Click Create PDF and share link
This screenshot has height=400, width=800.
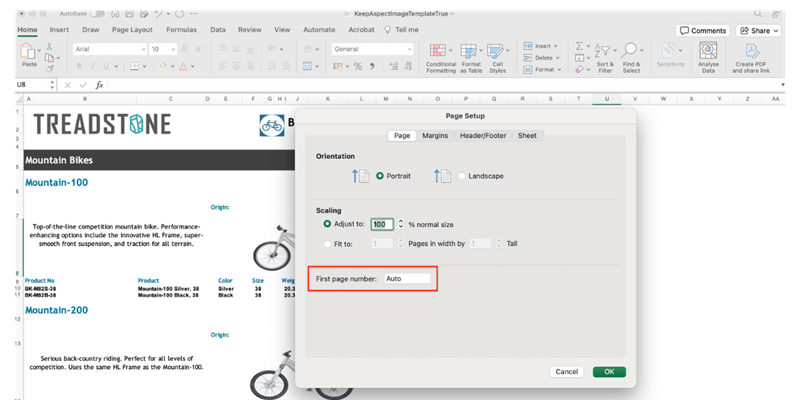[x=751, y=58]
